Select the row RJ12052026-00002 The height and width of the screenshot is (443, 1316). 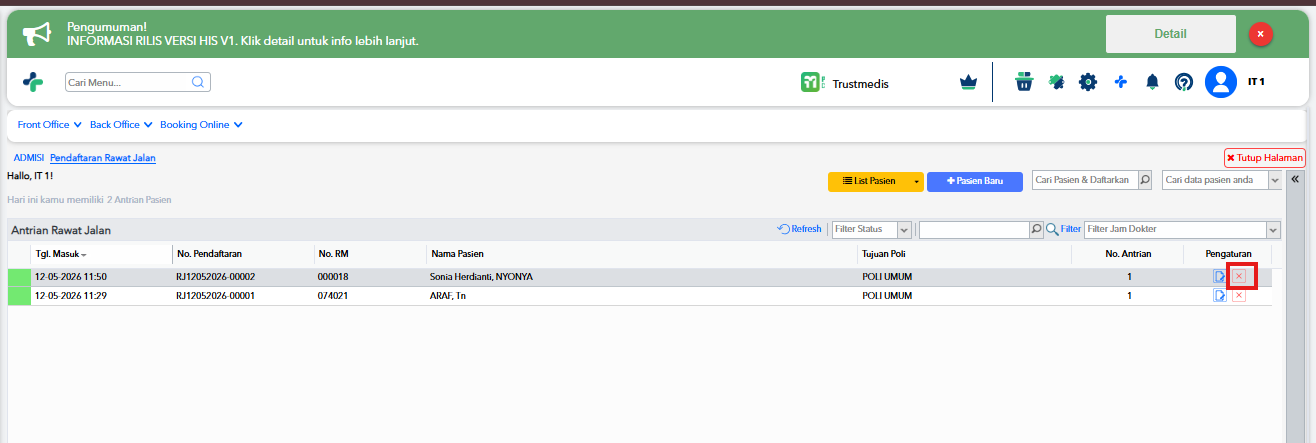pyautogui.click(x=640, y=276)
